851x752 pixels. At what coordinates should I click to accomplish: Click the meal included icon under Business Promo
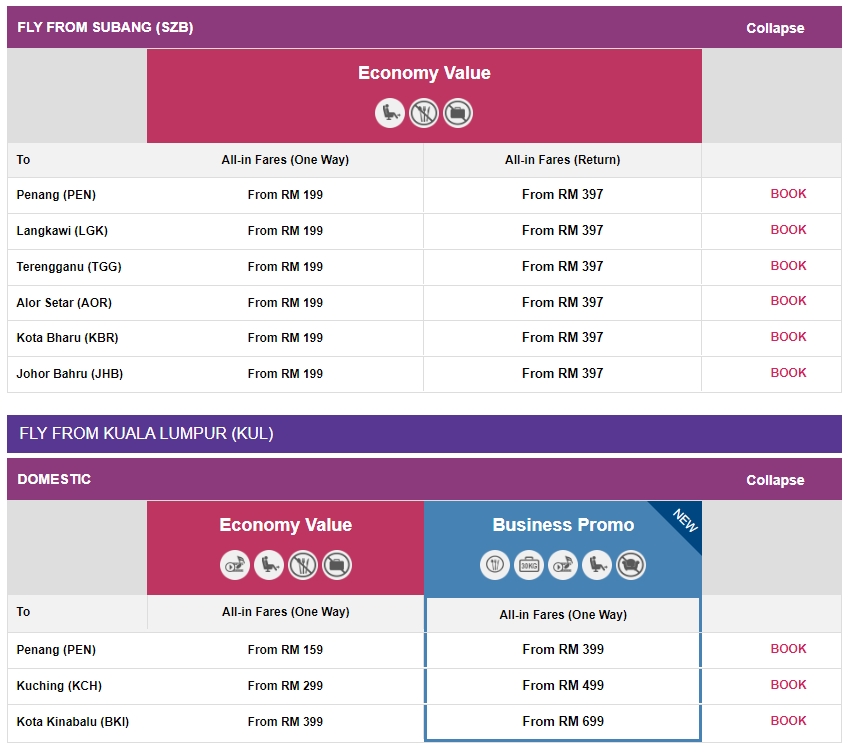[x=495, y=566]
